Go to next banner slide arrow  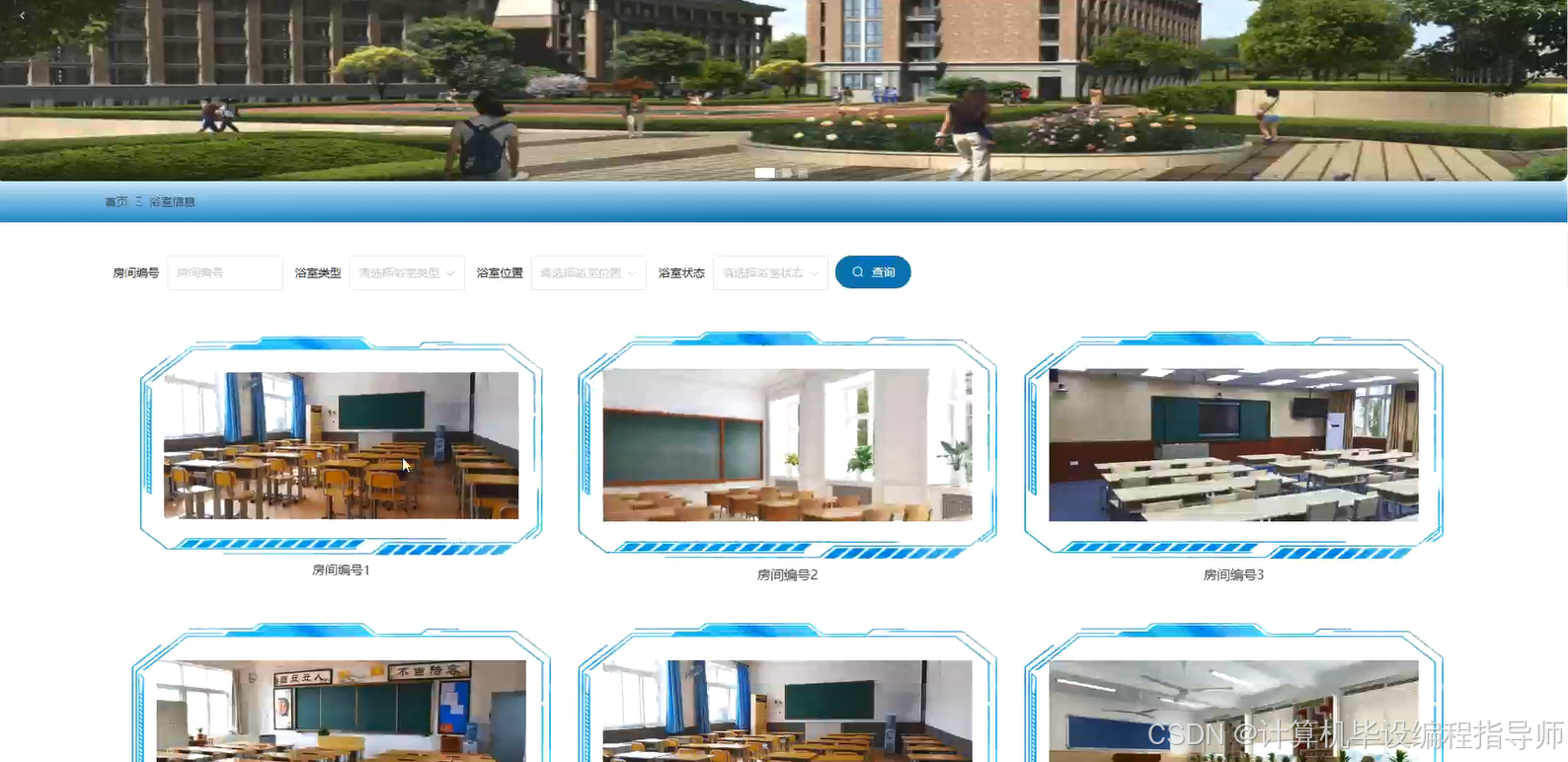pyautogui.click(x=1539, y=16)
